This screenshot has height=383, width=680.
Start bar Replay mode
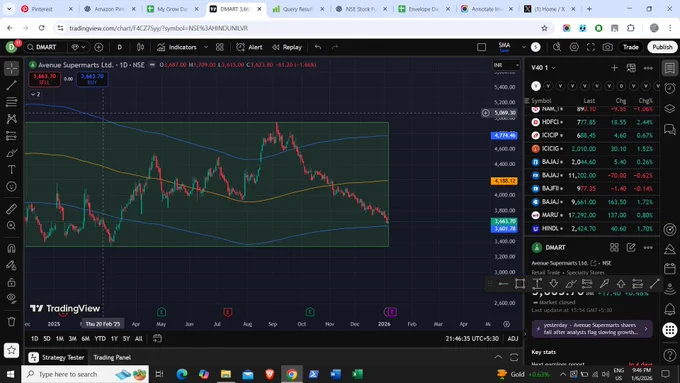287,47
